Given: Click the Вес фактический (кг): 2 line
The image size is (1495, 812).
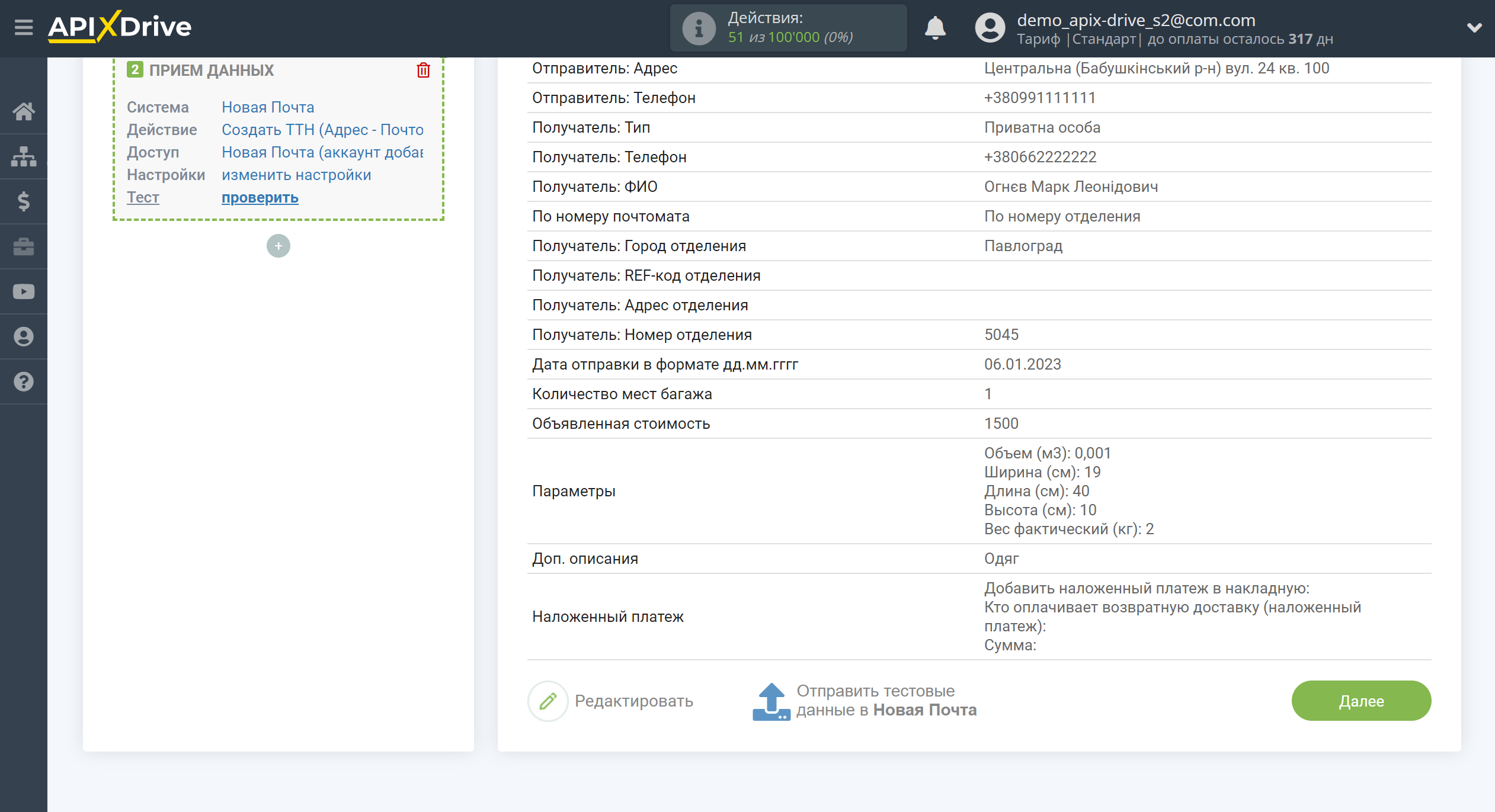Looking at the screenshot, I should point(1069,529).
